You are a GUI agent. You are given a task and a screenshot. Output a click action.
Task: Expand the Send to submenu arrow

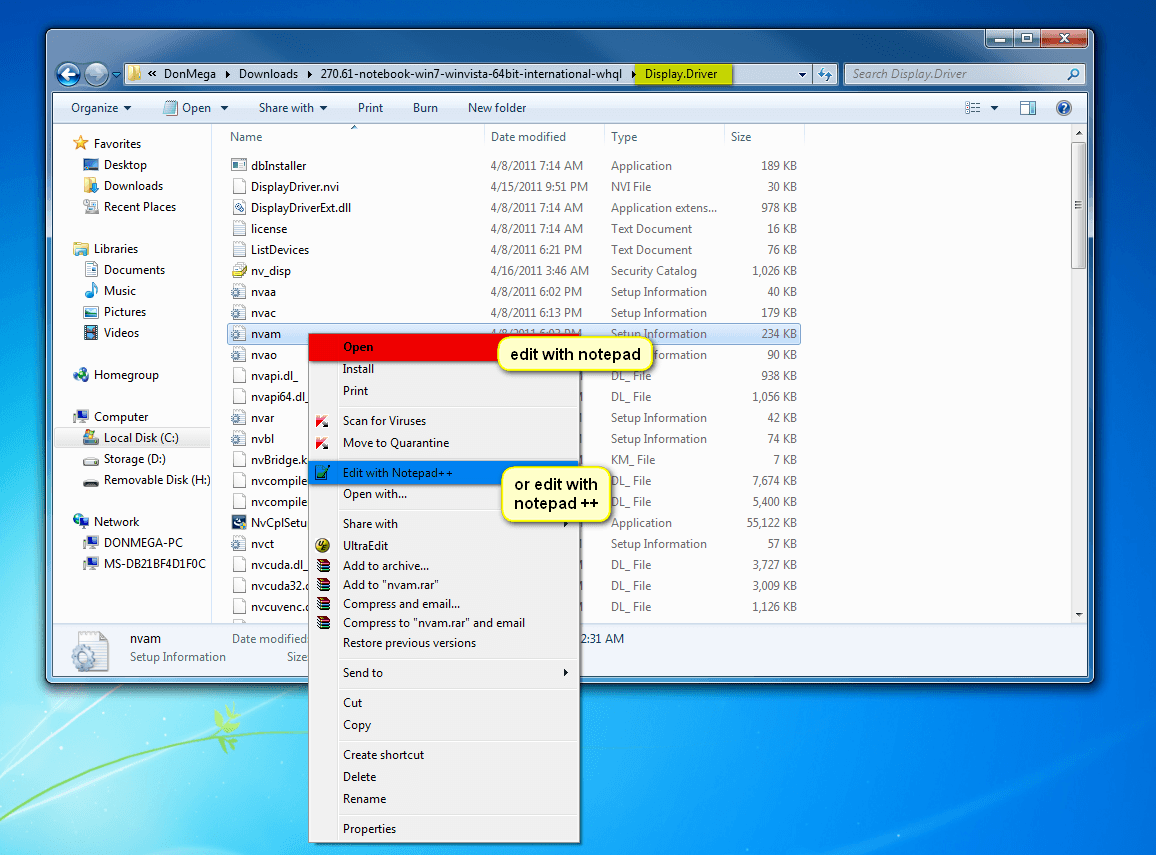[565, 672]
